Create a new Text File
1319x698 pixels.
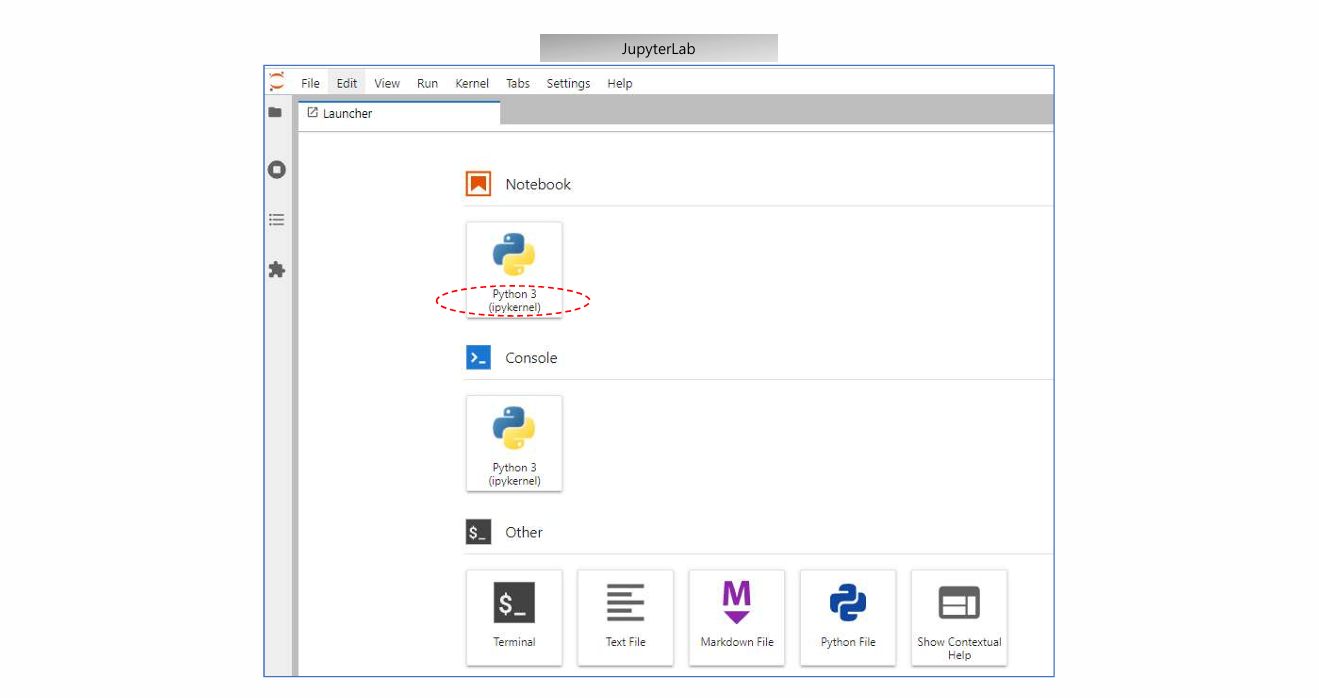pos(625,617)
